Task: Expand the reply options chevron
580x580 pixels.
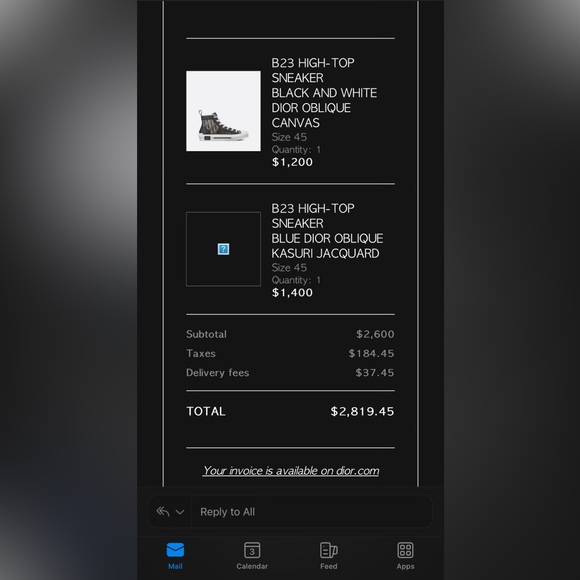Action: tap(180, 512)
